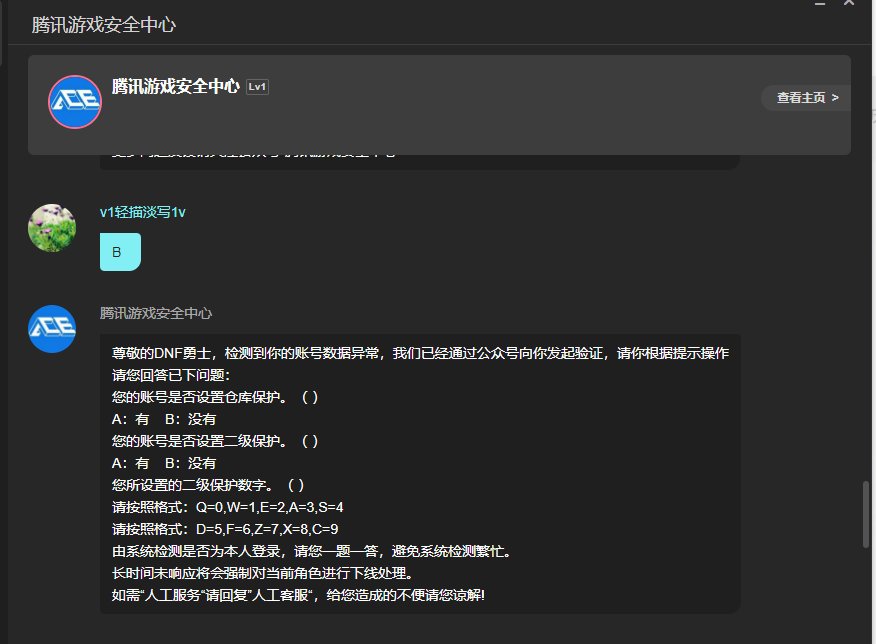Image resolution: width=876 pixels, height=644 pixels.
Task: Click the window title 腾讯游戏安全中心
Action: click(x=104, y=25)
